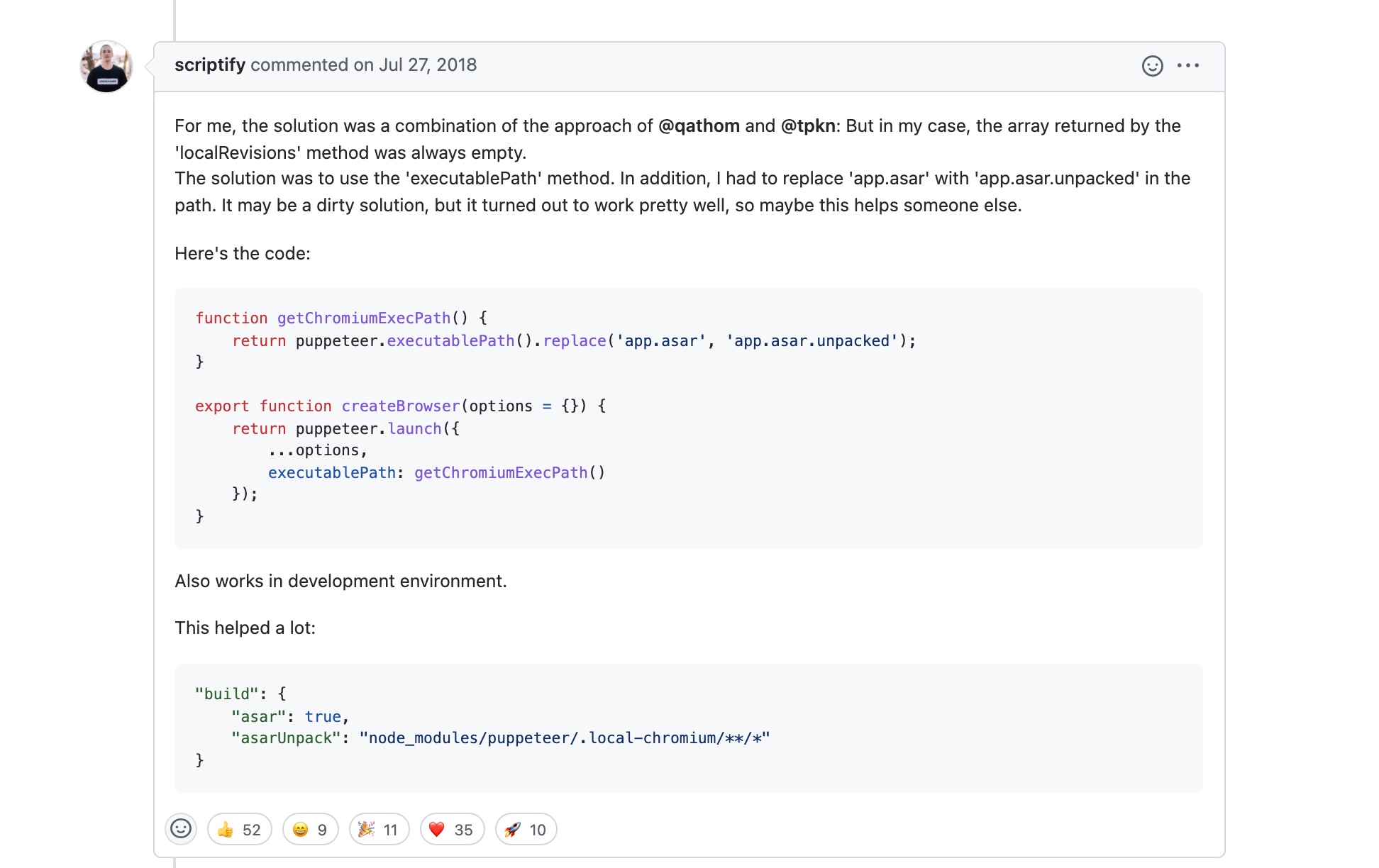Screen dimensions: 1379x868
Task: Toggle the laugh reaction with 9
Action: 310,829
